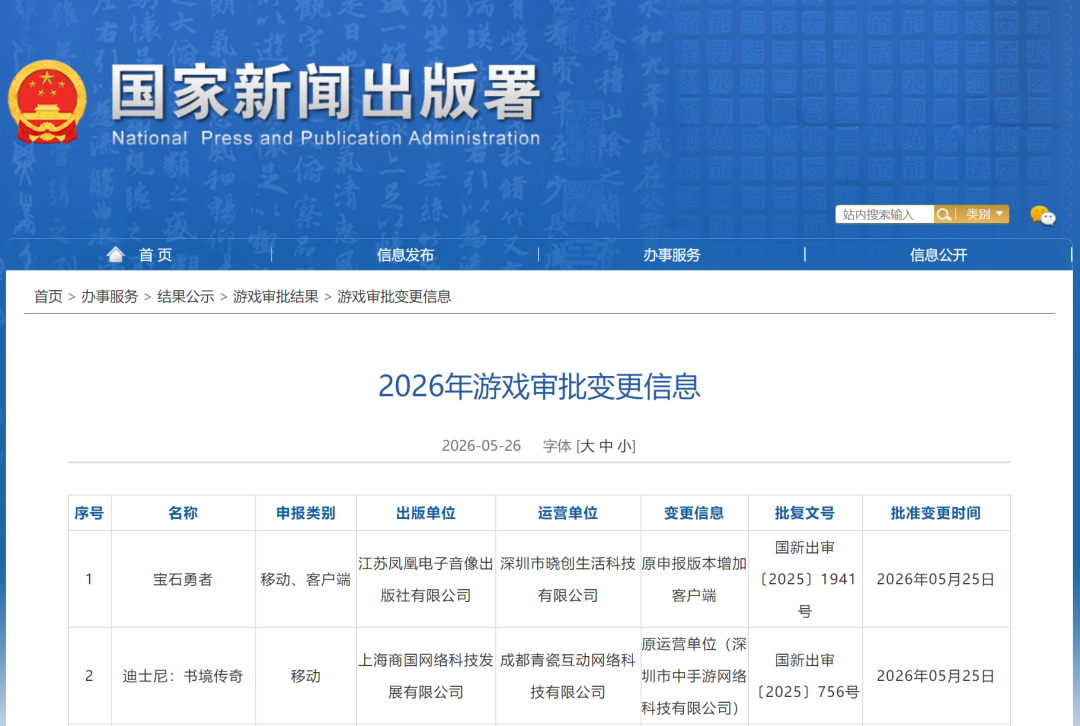This screenshot has height=726, width=1080.
Task: Click the 运营单位 column header
Action: click(x=568, y=513)
